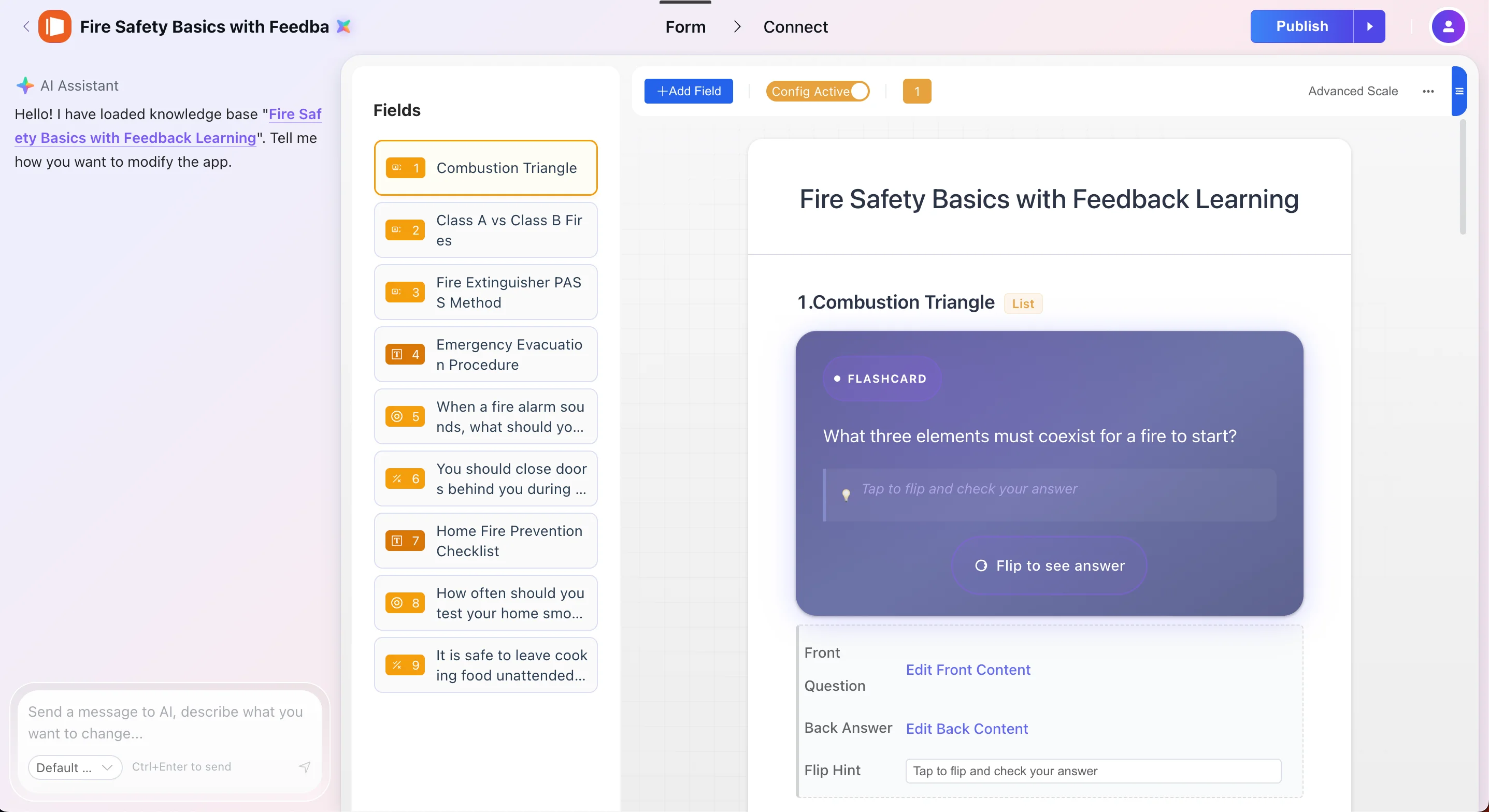Screen dimensions: 1489x812
Task: Click the flashcard question text
Action: pyautogui.click(x=1029, y=436)
